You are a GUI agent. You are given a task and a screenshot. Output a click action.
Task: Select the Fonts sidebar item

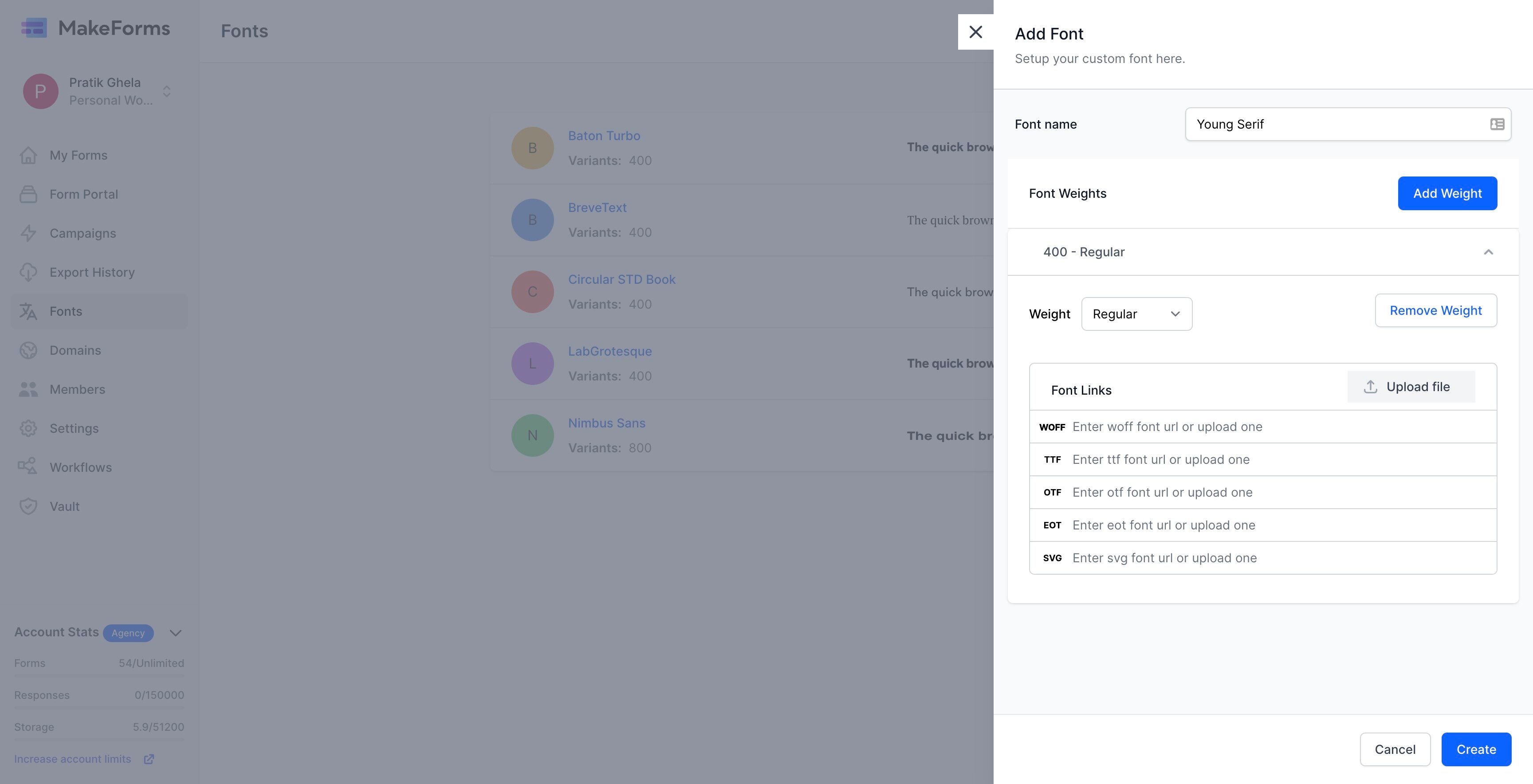coord(99,311)
